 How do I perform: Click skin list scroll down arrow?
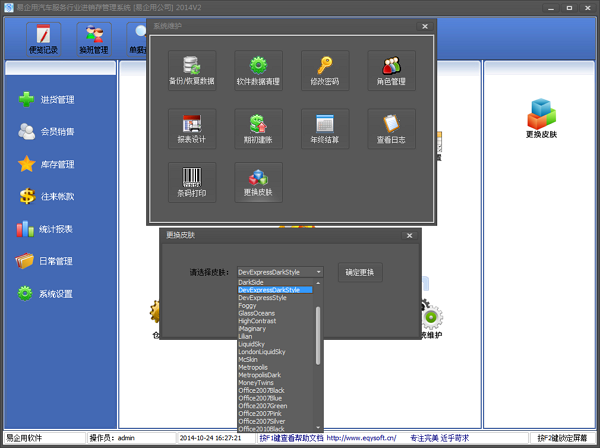(x=318, y=427)
